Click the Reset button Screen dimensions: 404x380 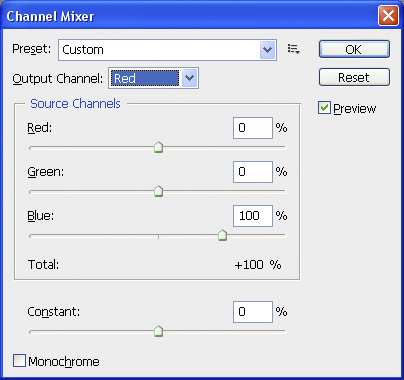coord(354,77)
